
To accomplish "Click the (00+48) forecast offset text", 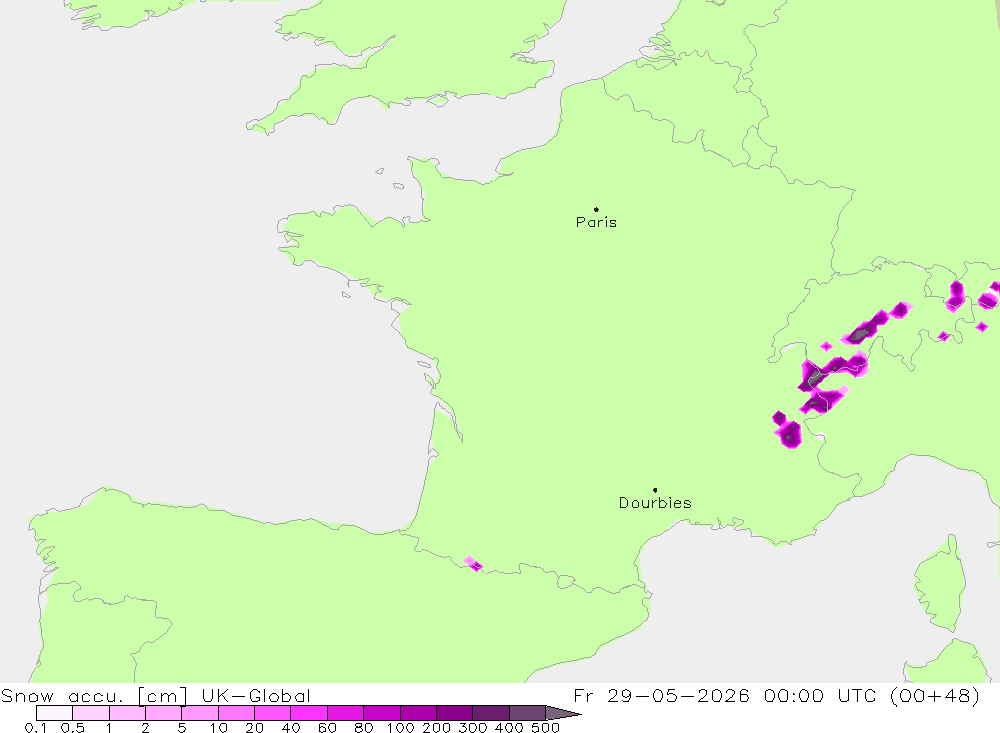I will click(x=935, y=695).
